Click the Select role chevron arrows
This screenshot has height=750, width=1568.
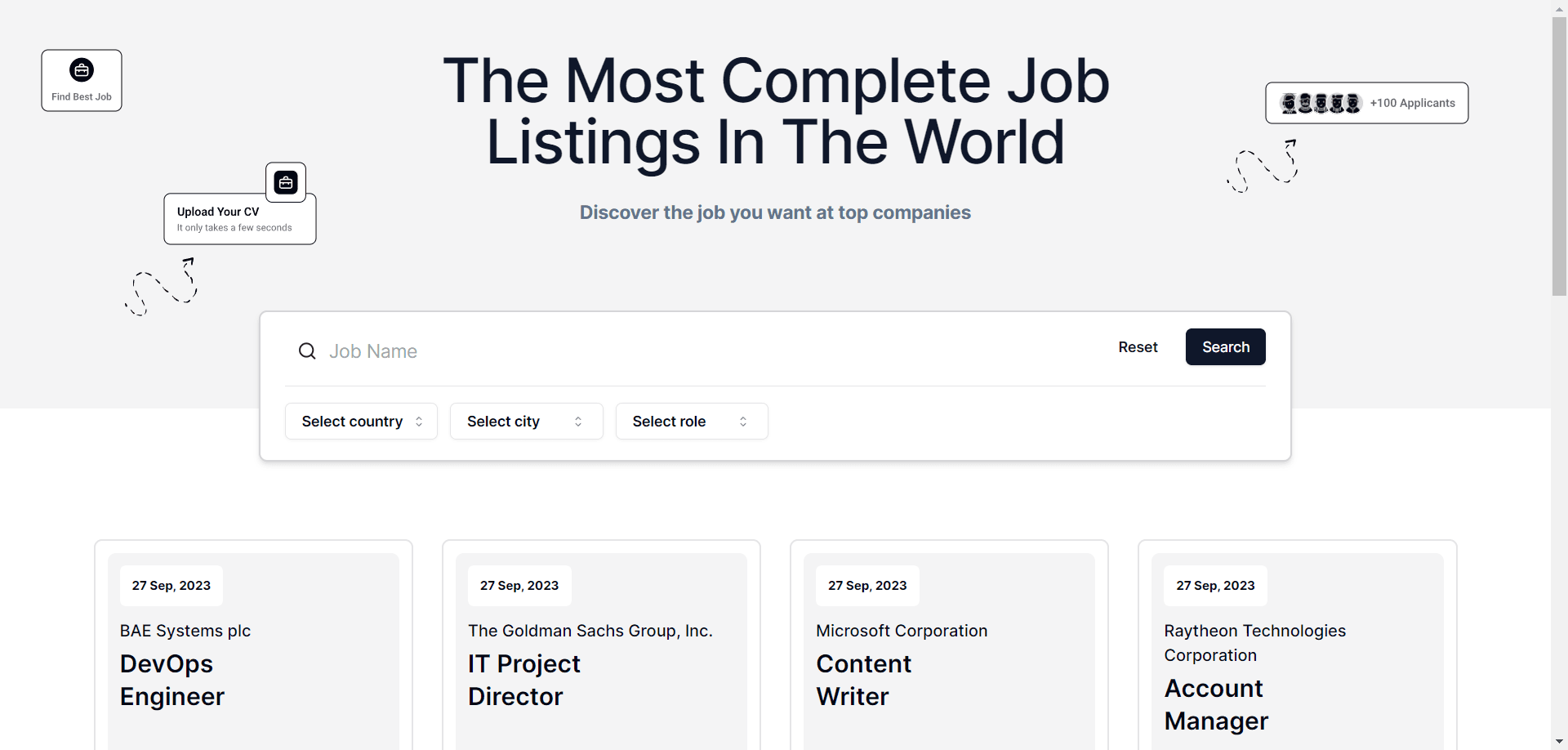[743, 422]
